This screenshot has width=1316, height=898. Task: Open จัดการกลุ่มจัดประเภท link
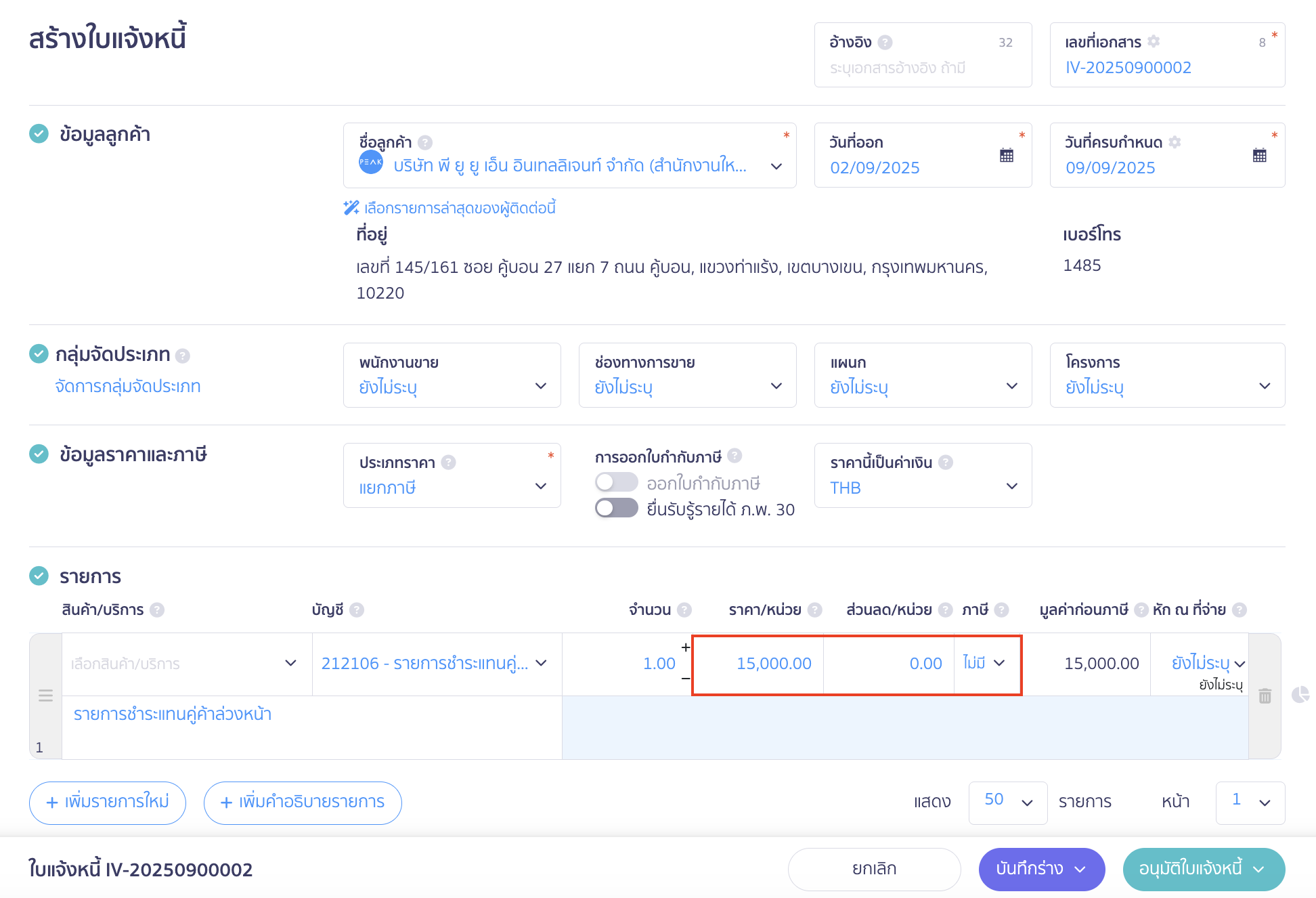(128, 386)
